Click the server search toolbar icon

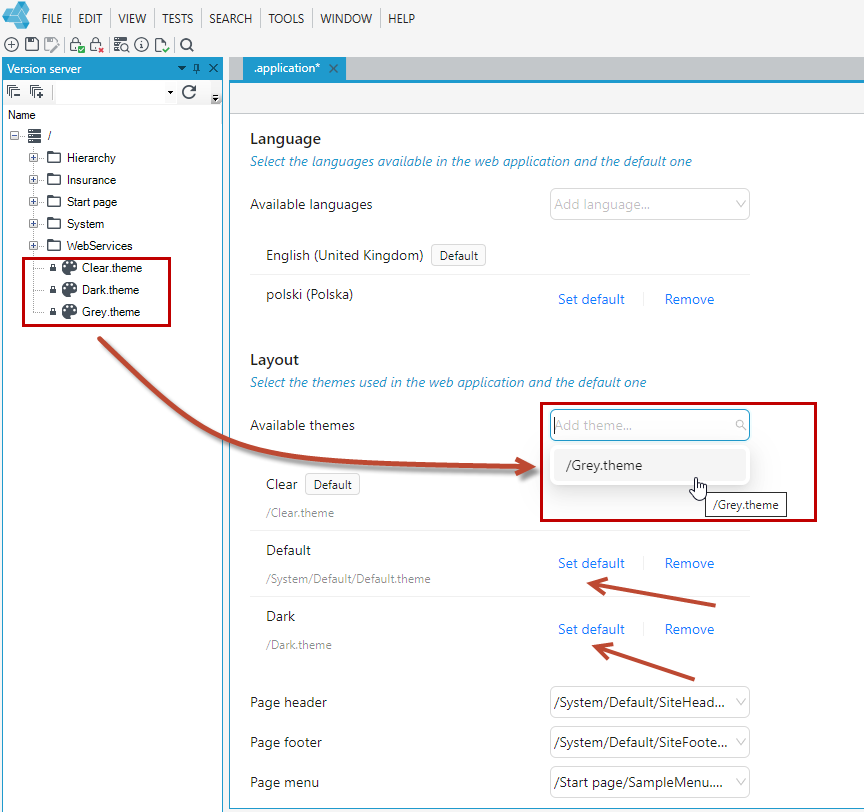pos(121,45)
